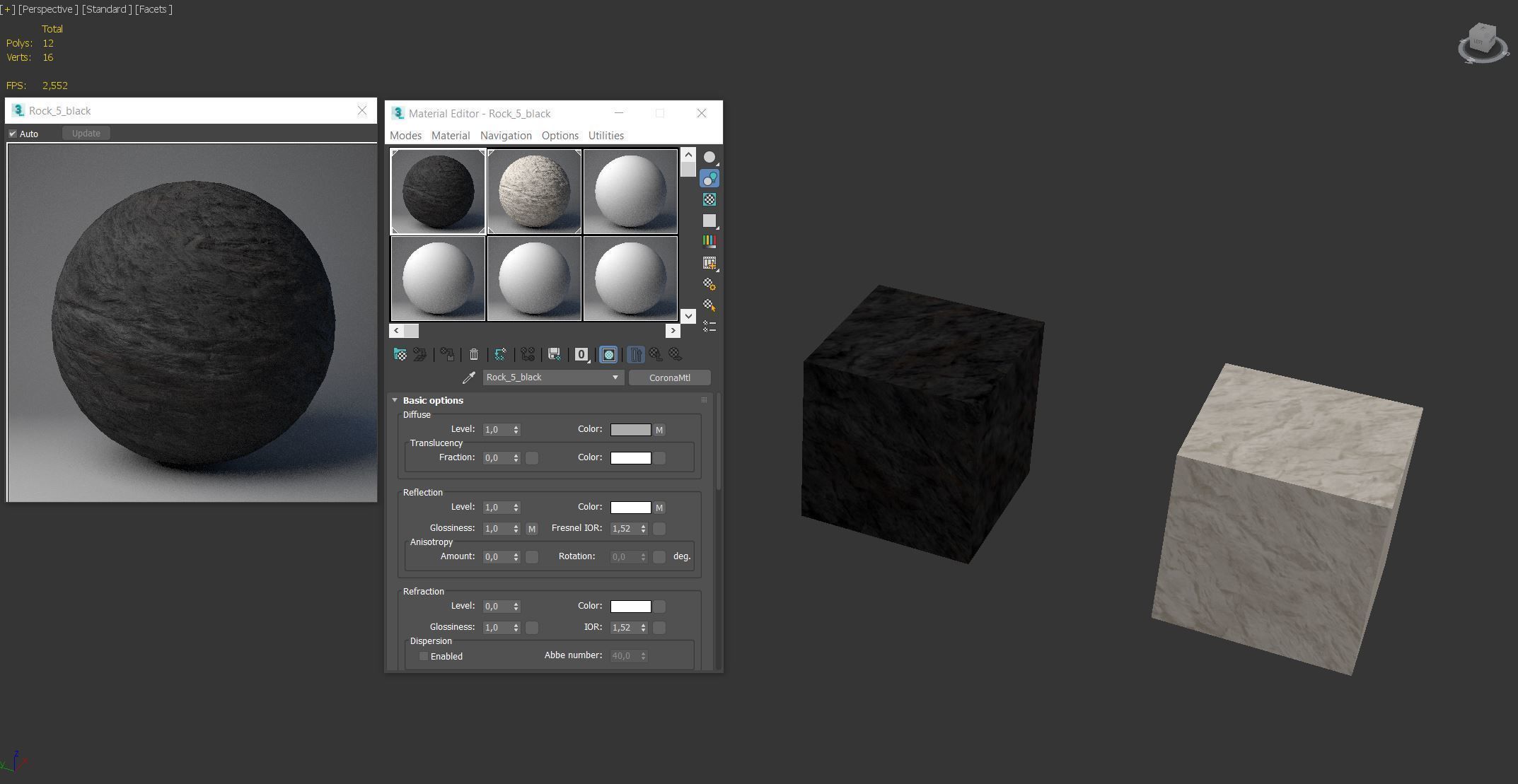This screenshot has height=784, width=1518.
Task: Increase Fresnel IOR spinner value
Action: (x=643, y=526)
